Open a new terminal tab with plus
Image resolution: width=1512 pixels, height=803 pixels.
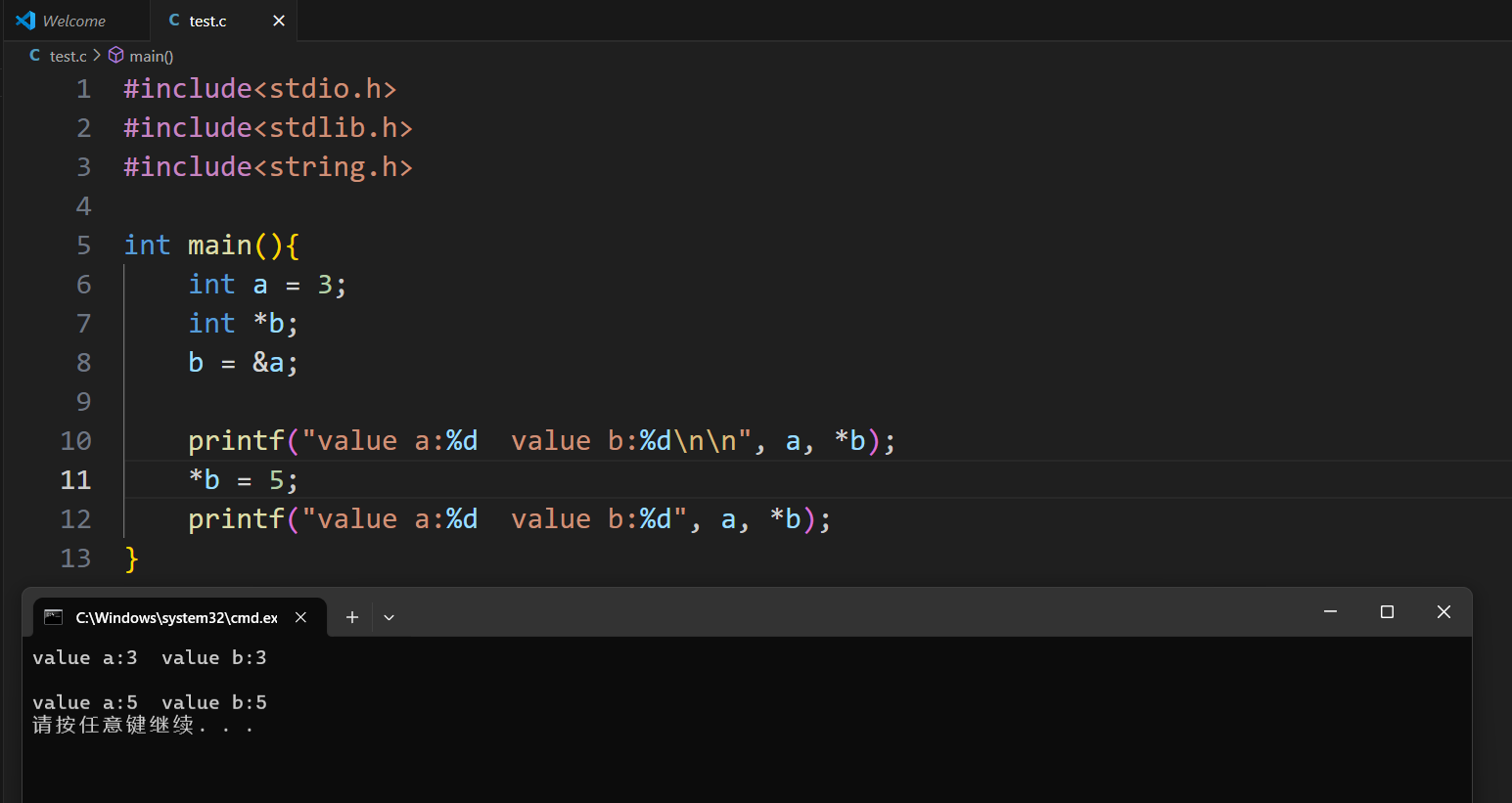tap(352, 617)
